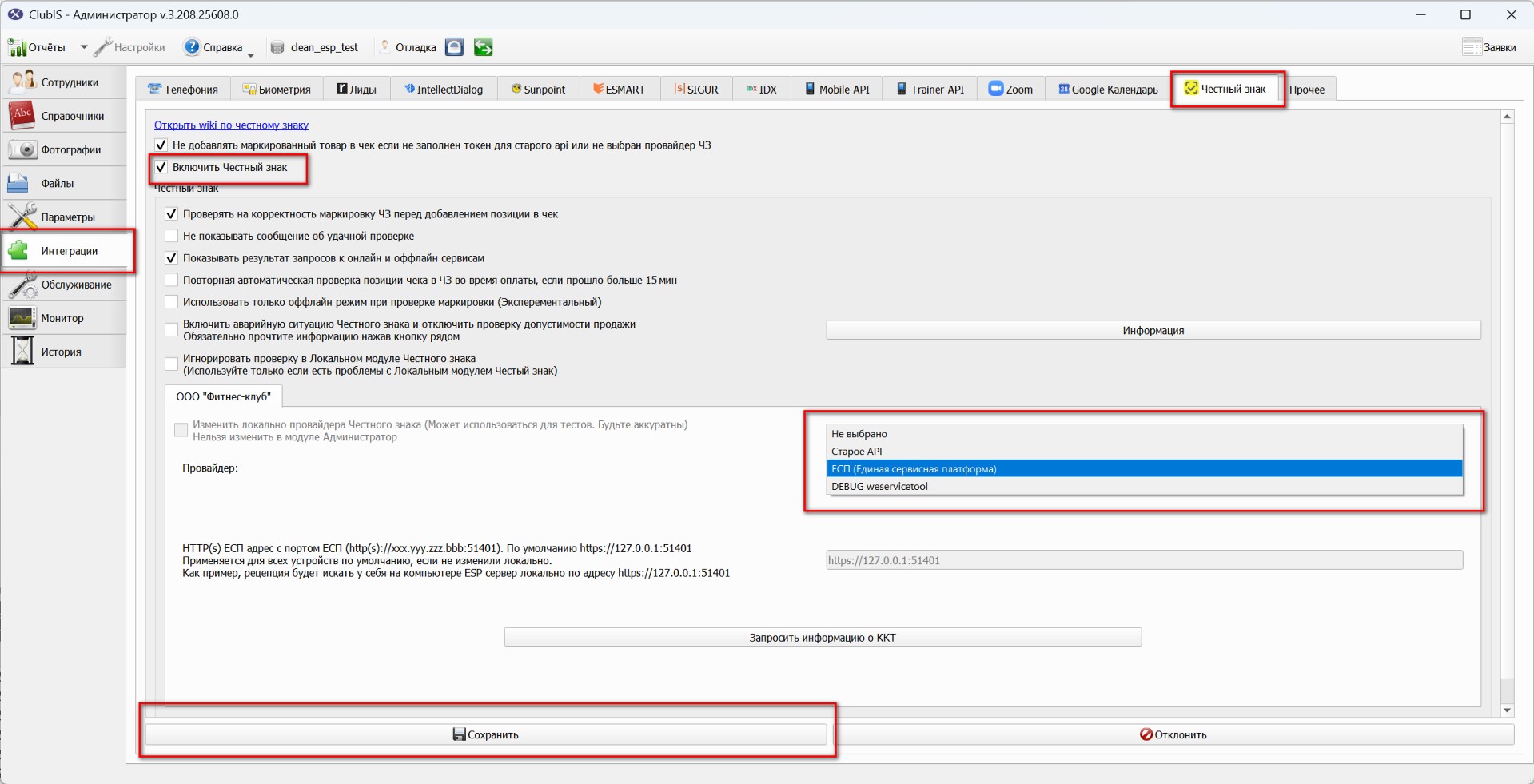This screenshot has width=1534, height=784.
Task: Open the Справка help menu
Action: pos(213,47)
